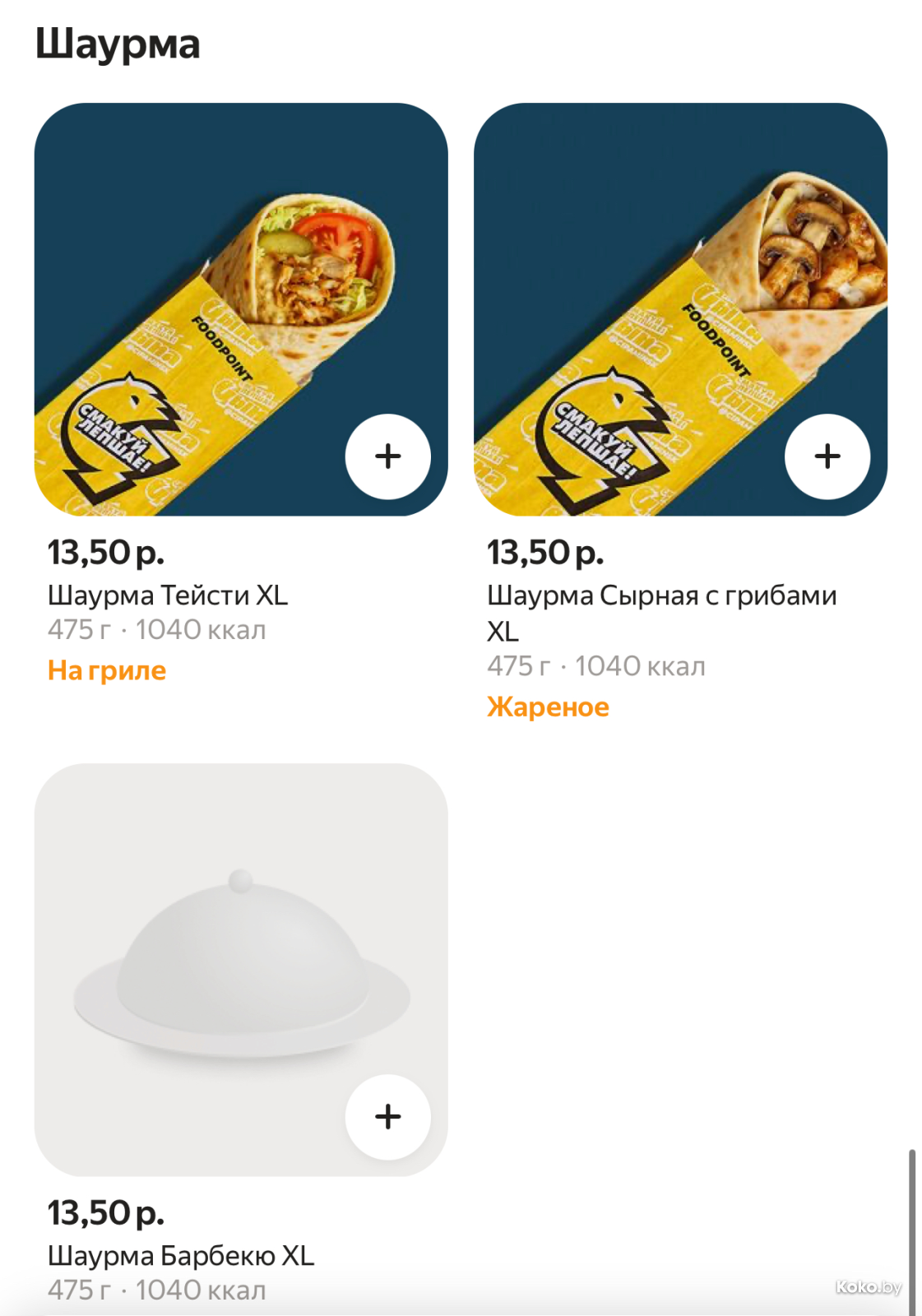Click 475 г · 1040 ккал under Сырная с грибами
Viewport: 922px width, 1316px height.
click(596, 666)
